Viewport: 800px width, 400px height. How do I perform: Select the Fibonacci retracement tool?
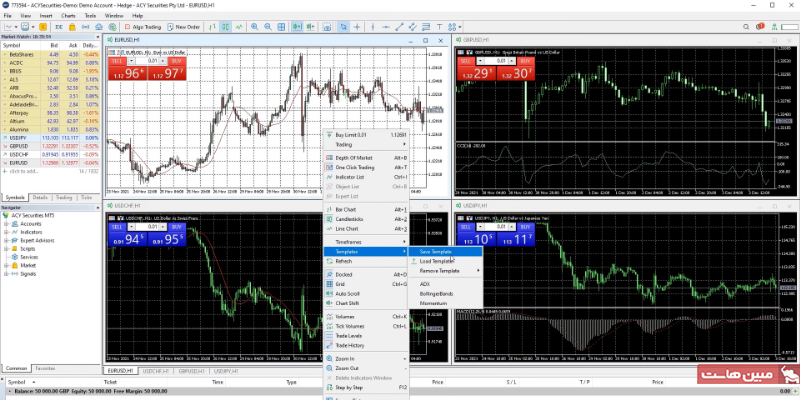[x=426, y=27]
